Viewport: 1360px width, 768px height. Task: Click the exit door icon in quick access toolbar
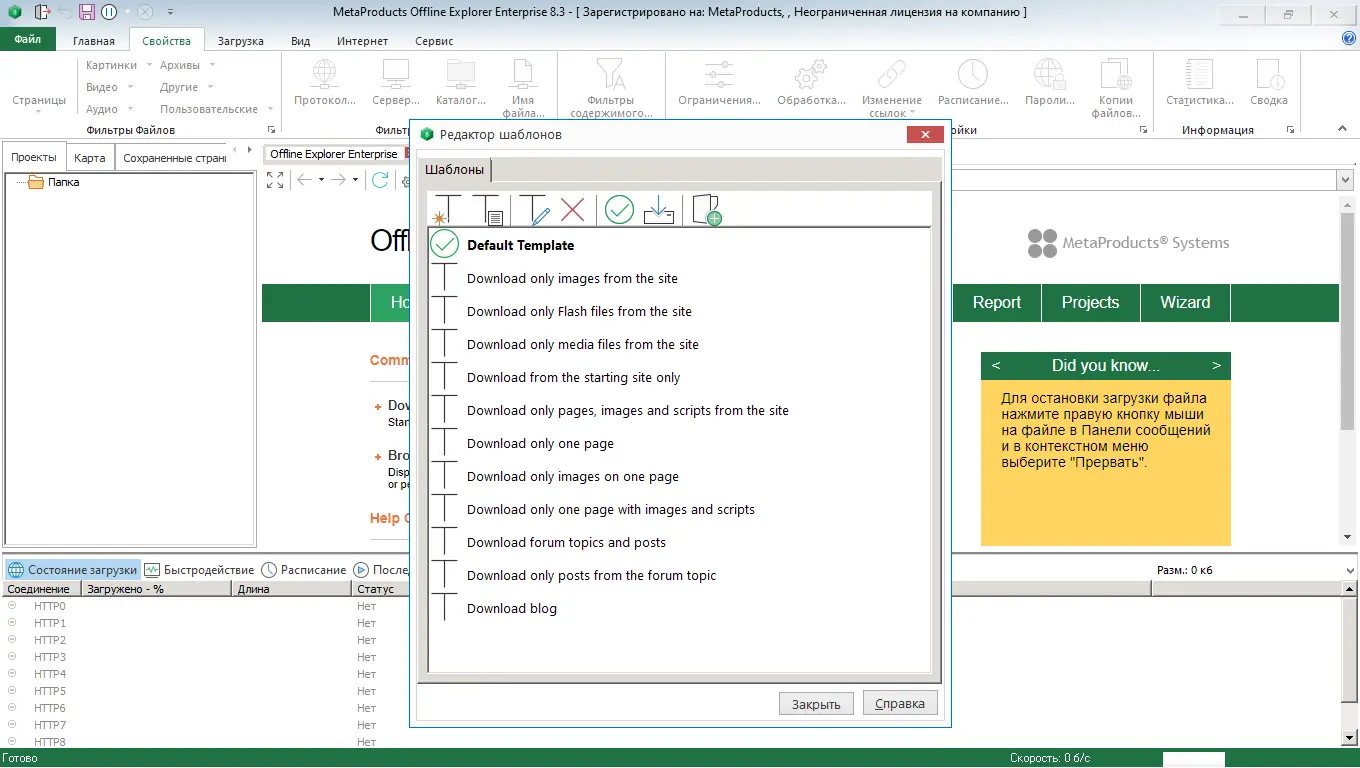click(x=42, y=12)
